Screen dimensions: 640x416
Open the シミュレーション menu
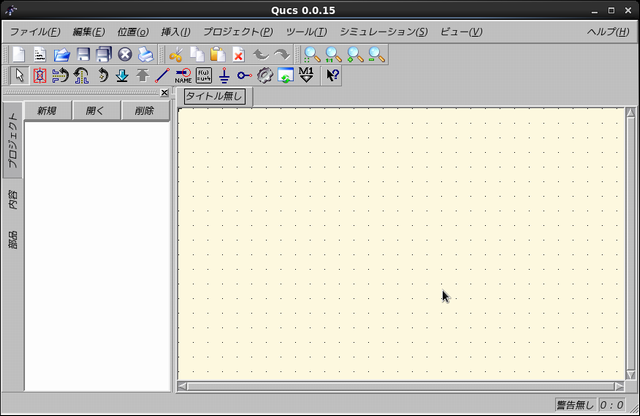coord(383,31)
